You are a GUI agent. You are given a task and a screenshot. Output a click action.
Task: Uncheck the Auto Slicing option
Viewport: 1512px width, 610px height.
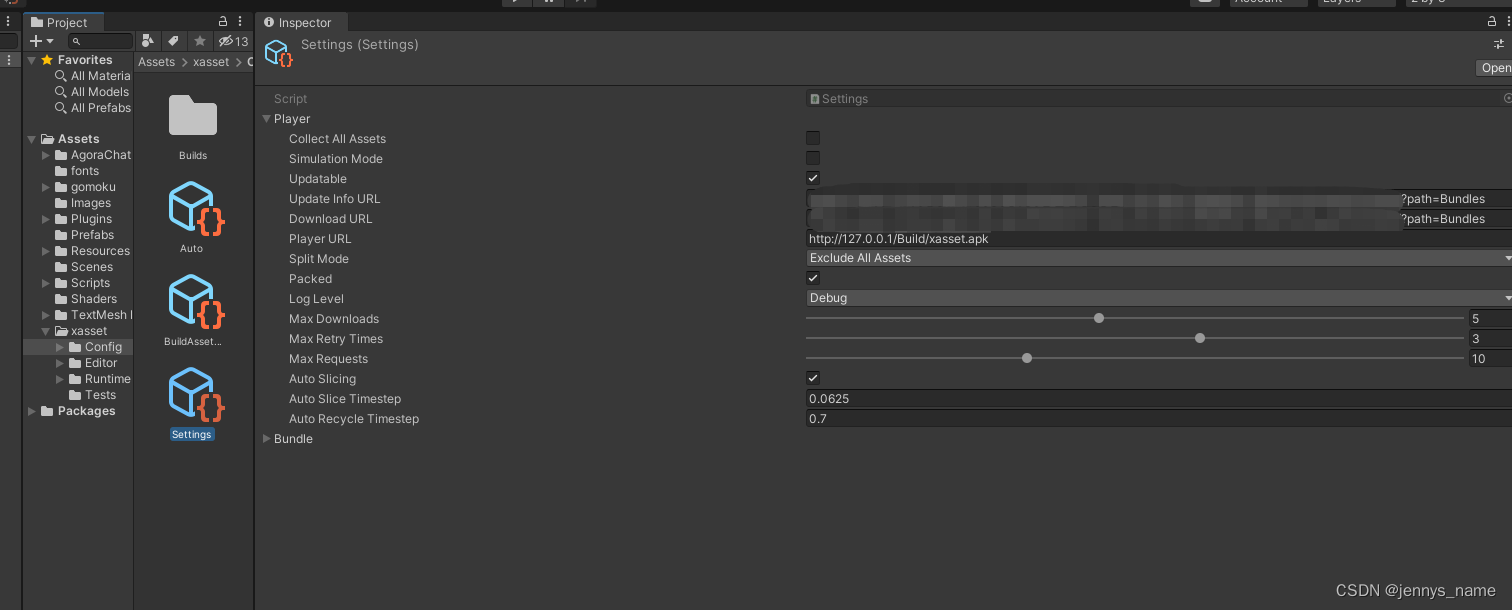812,378
